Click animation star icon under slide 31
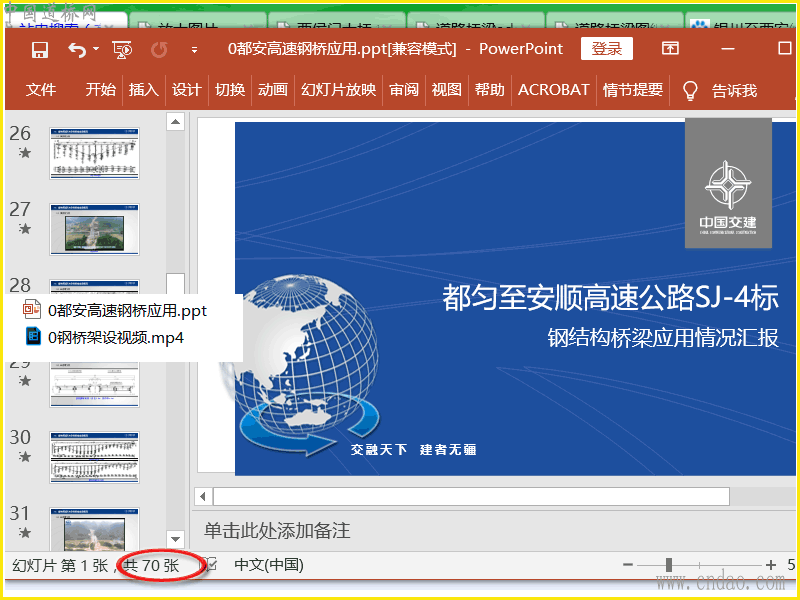This screenshot has width=800, height=600. pyautogui.click(x=24, y=533)
